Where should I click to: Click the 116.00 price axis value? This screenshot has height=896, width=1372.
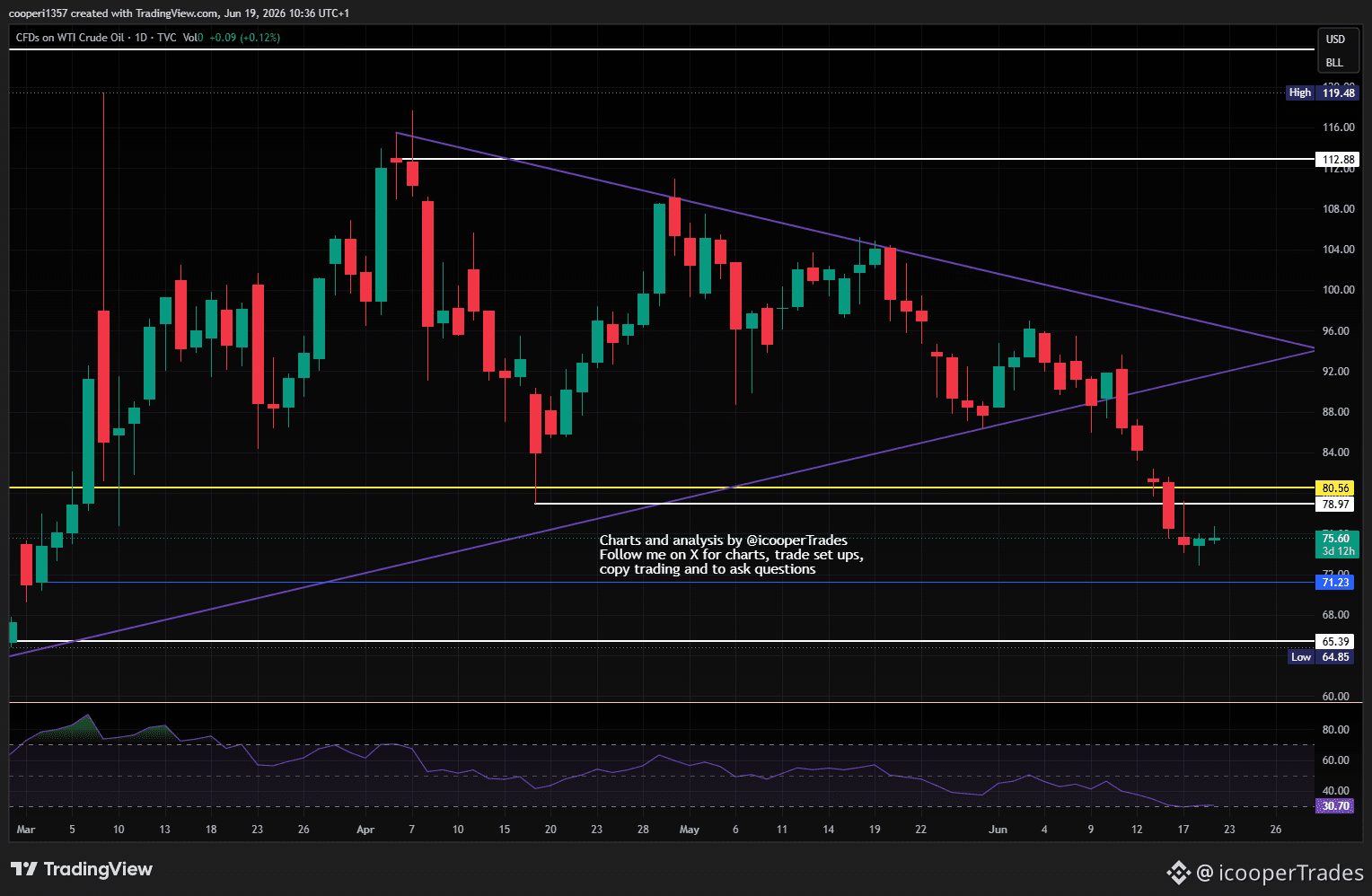coord(1338,127)
